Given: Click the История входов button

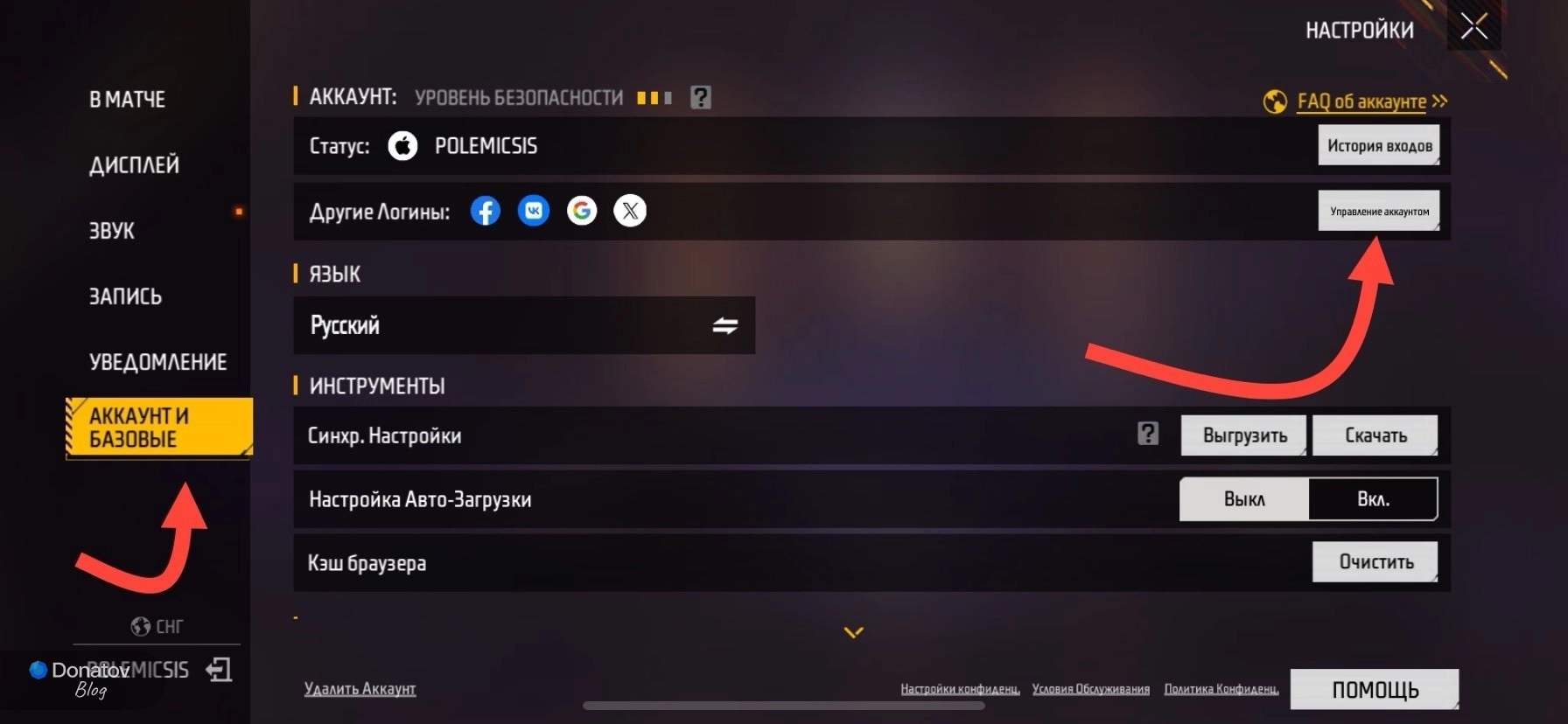Looking at the screenshot, I should [x=1379, y=145].
